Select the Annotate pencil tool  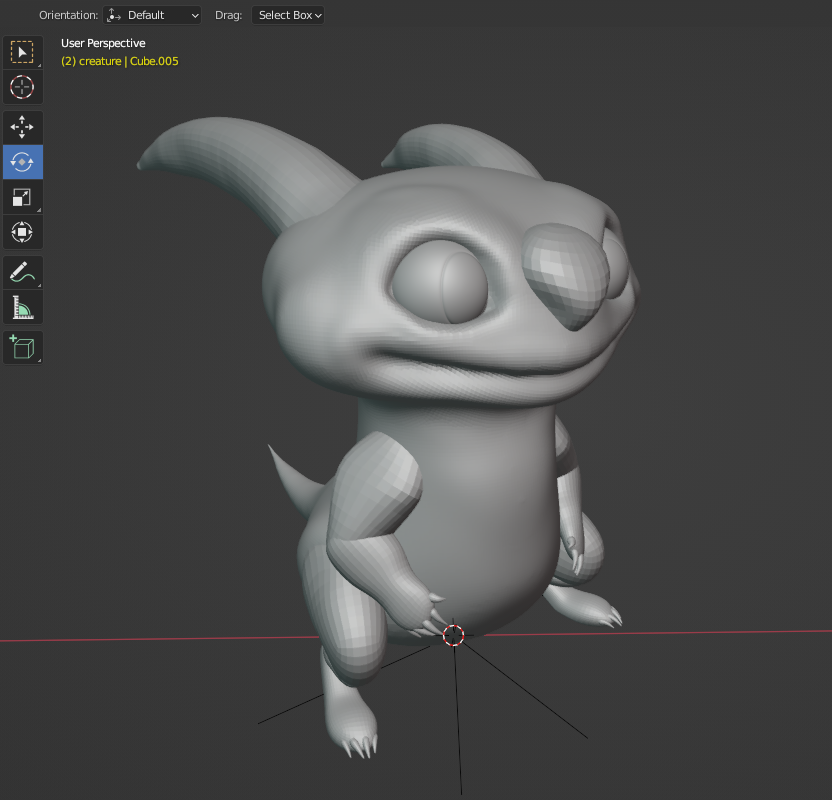[x=22, y=272]
